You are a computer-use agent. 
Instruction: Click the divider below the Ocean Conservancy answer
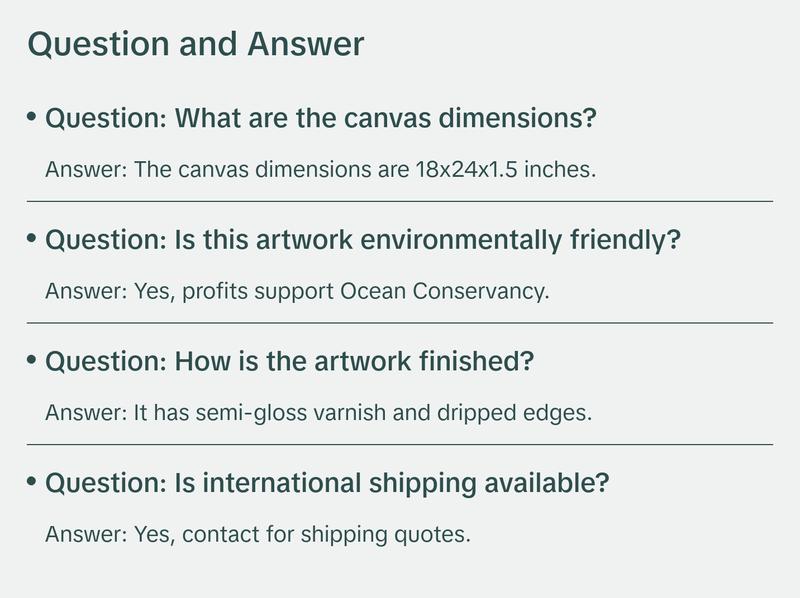click(400, 322)
